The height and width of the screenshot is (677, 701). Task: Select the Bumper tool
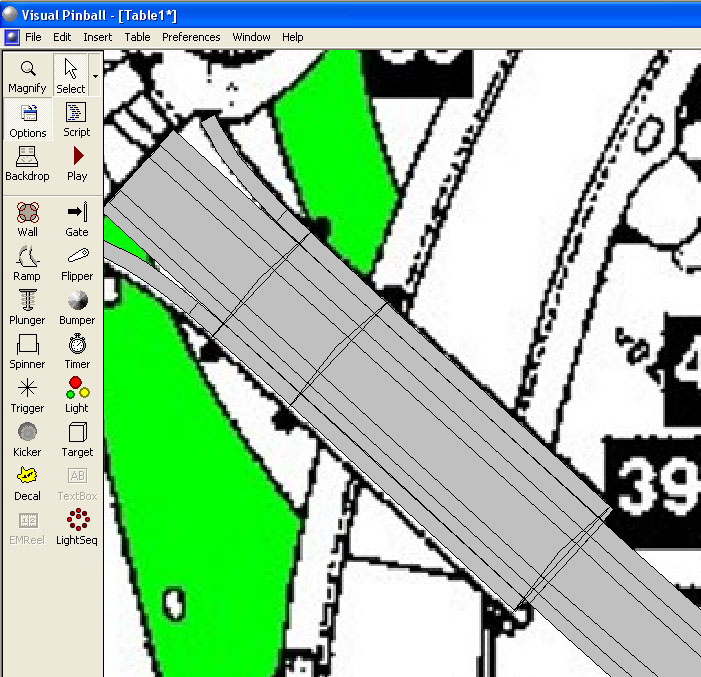click(x=77, y=307)
